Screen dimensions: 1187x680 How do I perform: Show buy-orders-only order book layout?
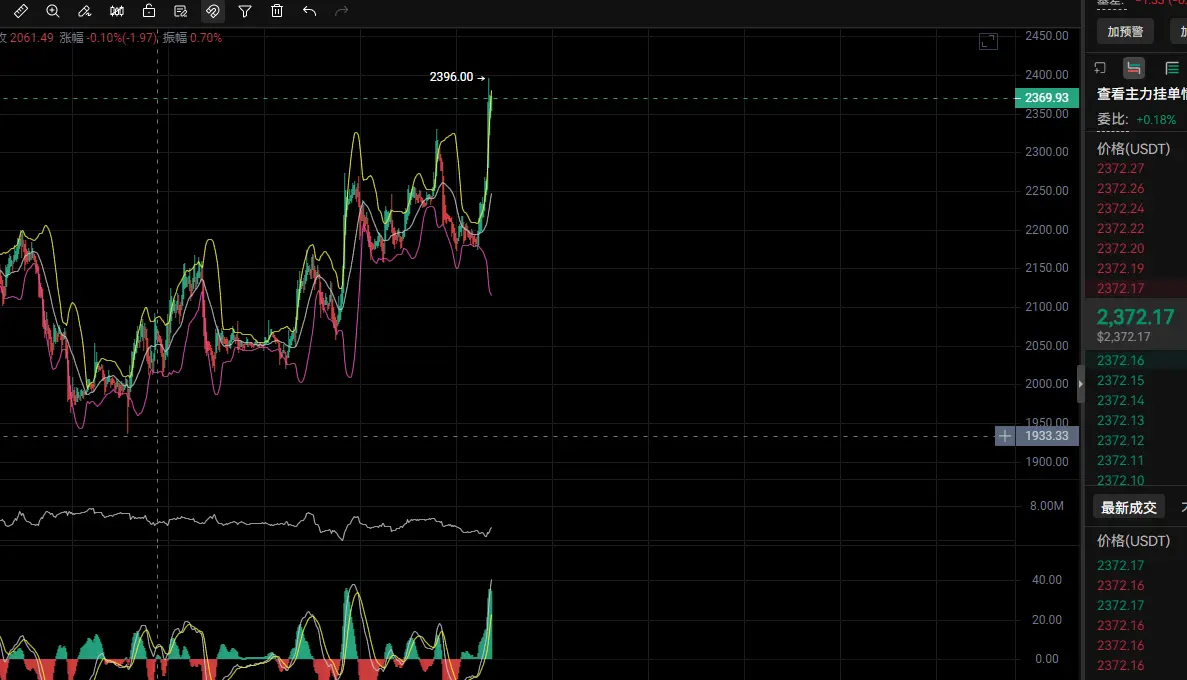(x=1172, y=68)
